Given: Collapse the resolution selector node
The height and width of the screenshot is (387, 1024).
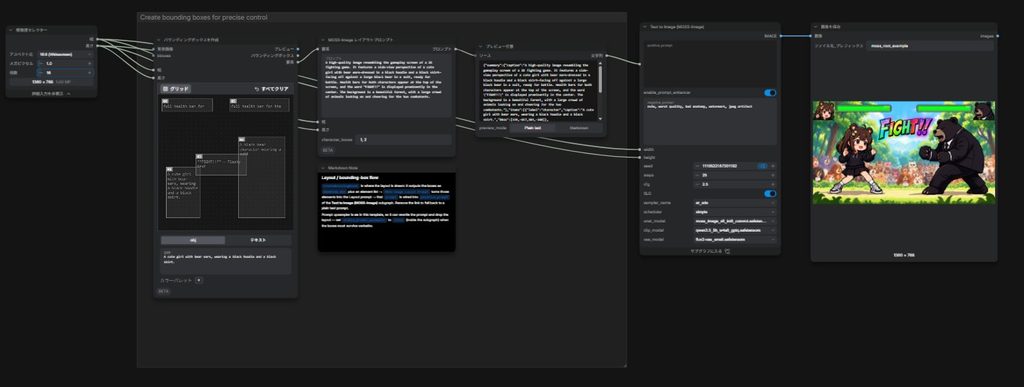Looking at the screenshot, I should click(10, 30).
